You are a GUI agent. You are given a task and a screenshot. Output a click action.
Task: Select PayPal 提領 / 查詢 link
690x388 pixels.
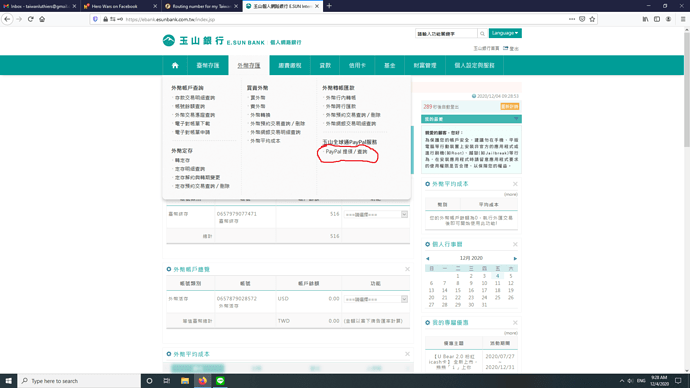click(x=346, y=152)
